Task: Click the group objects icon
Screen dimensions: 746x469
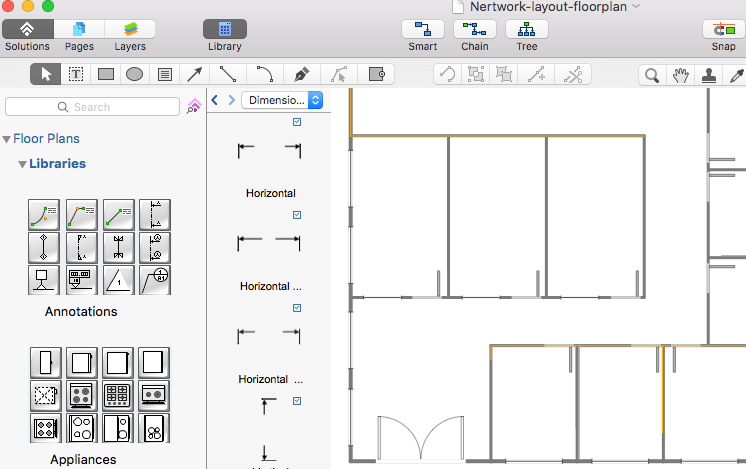Action: point(476,75)
